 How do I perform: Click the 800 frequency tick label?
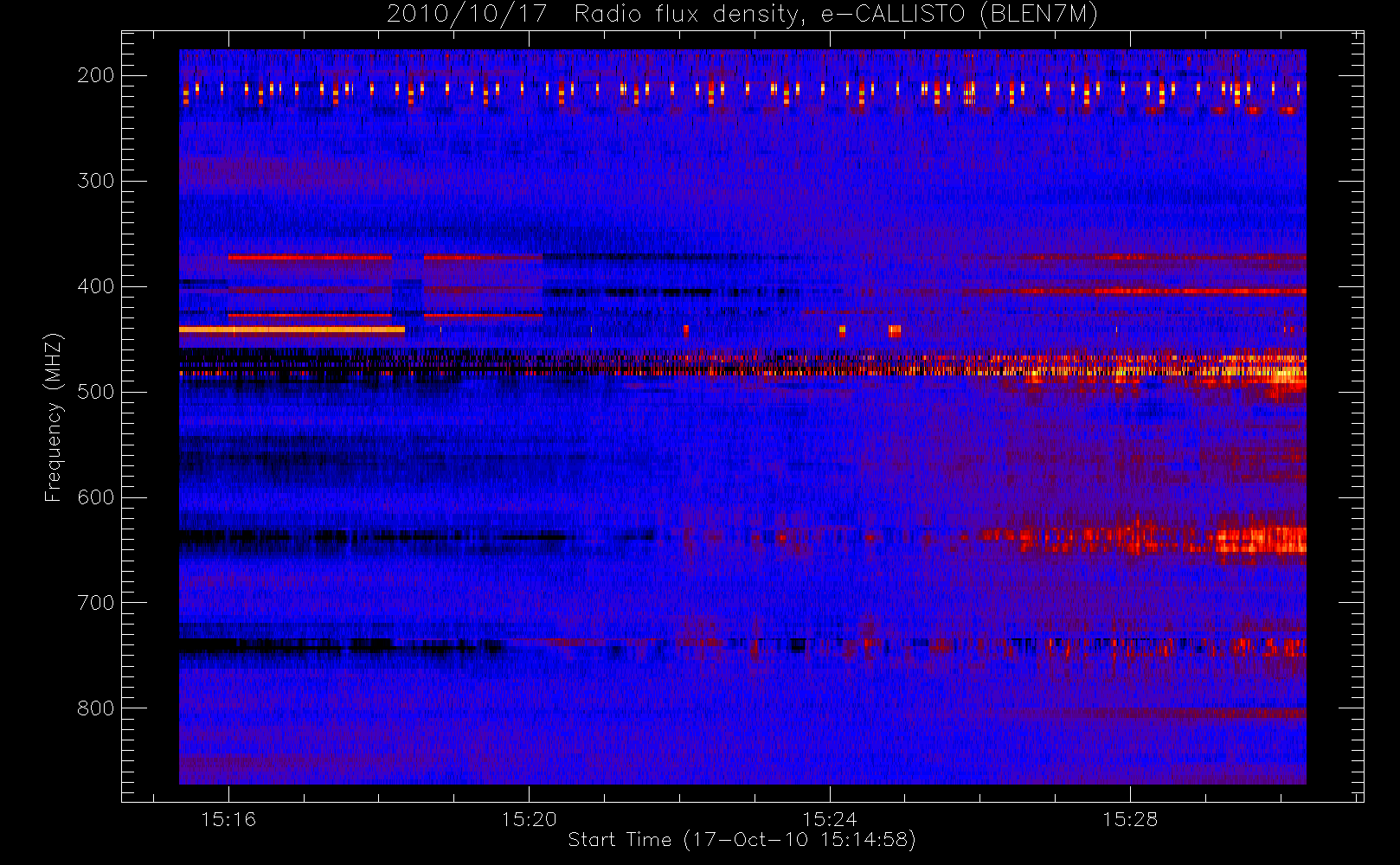tap(96, 708)
